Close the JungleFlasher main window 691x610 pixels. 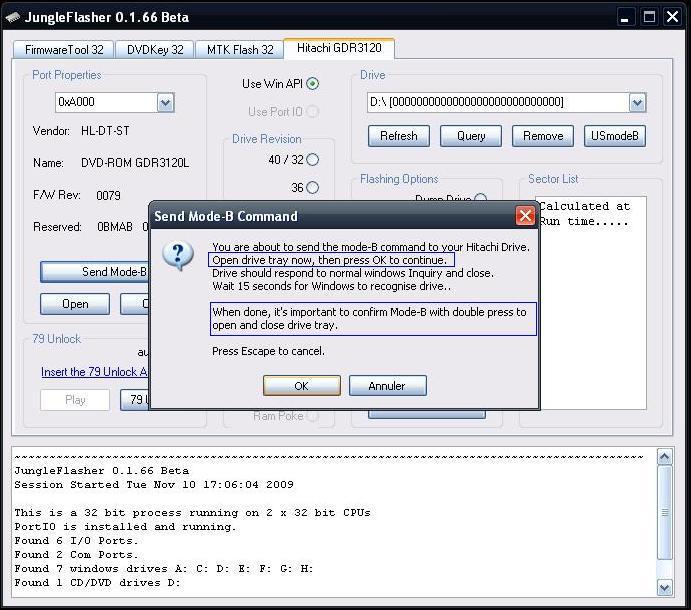[x=672, y=18]
